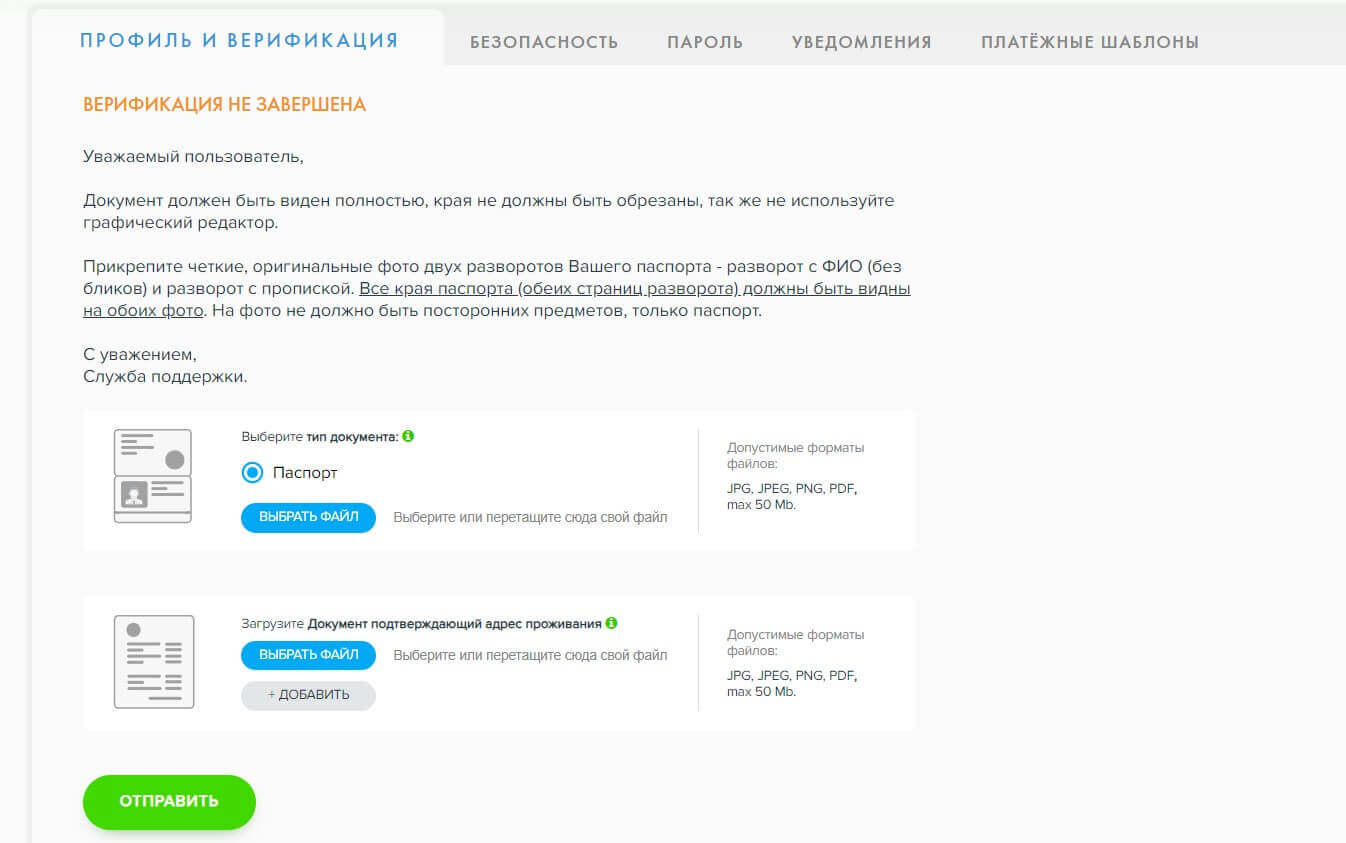Click address document file drop zone text
Viewport: 1346px width, 843px height.
530,656
